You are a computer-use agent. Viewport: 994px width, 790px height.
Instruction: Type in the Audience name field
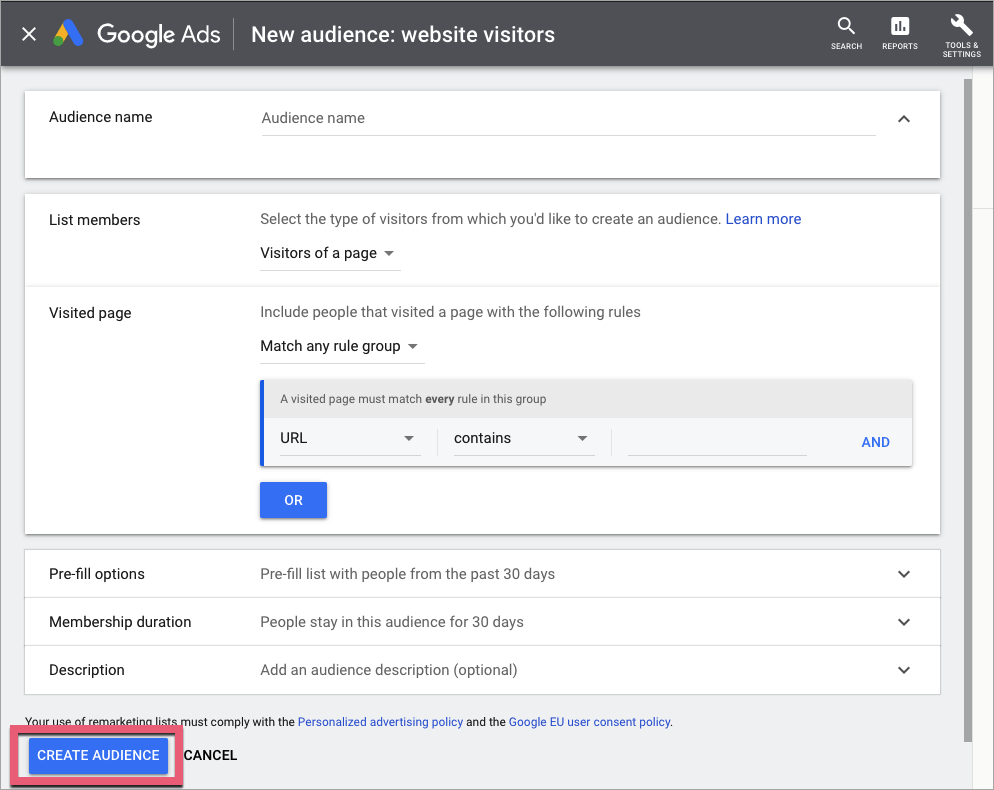coord(567,118)
